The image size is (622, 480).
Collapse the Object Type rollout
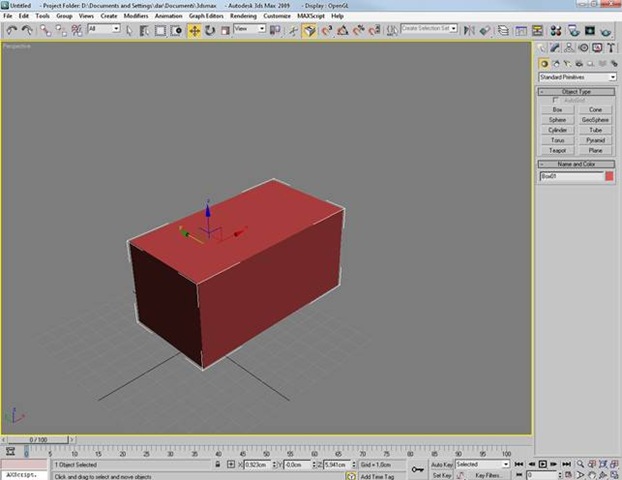[577, 91]
